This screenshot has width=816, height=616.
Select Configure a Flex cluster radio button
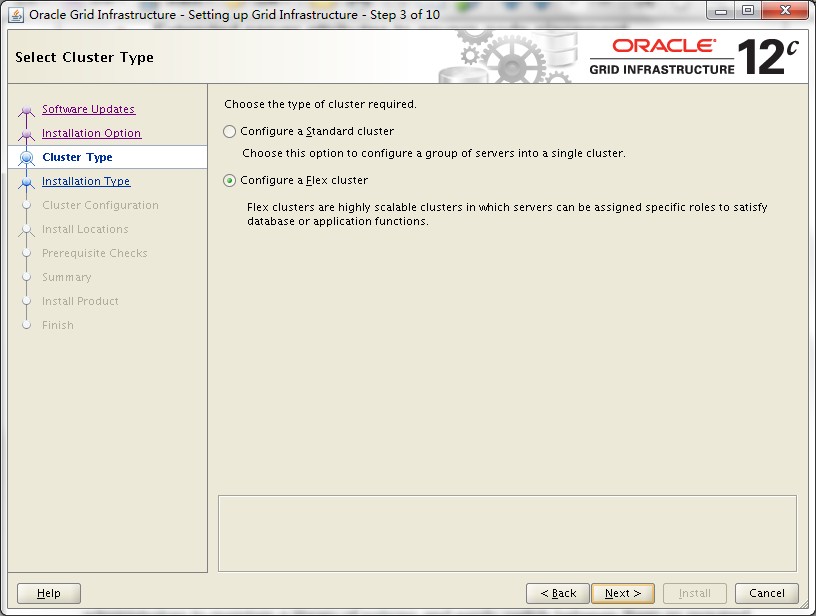click(230, 181)
